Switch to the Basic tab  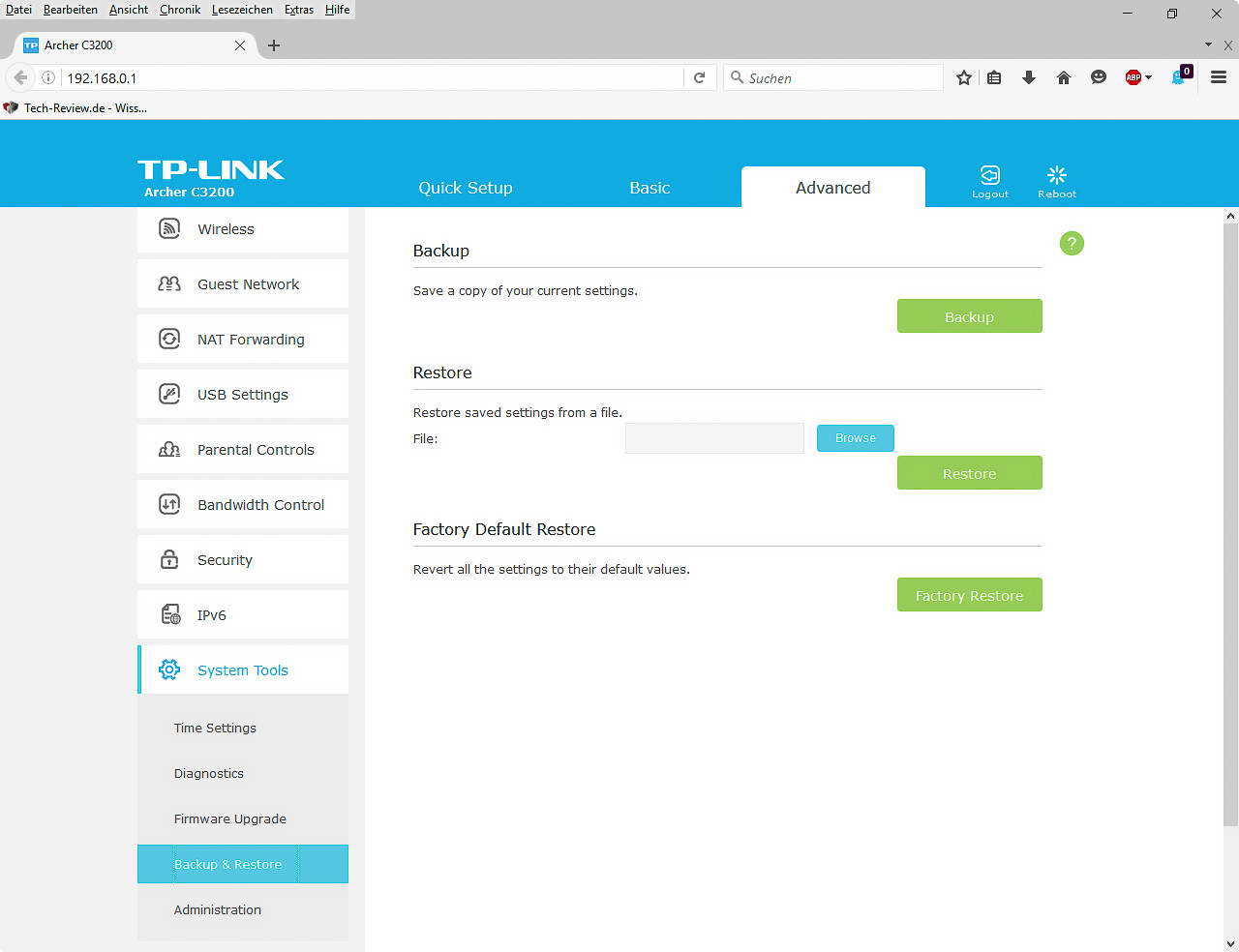649,188
